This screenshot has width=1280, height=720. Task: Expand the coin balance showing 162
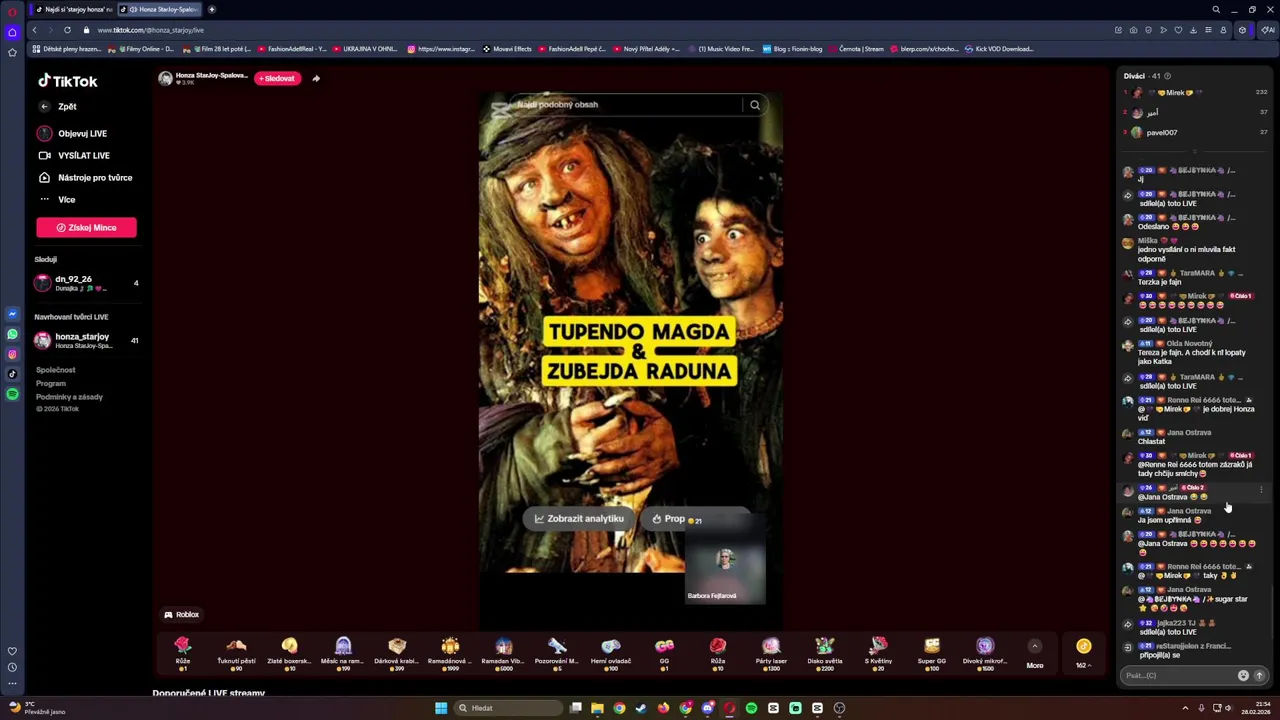(1084, 654)
